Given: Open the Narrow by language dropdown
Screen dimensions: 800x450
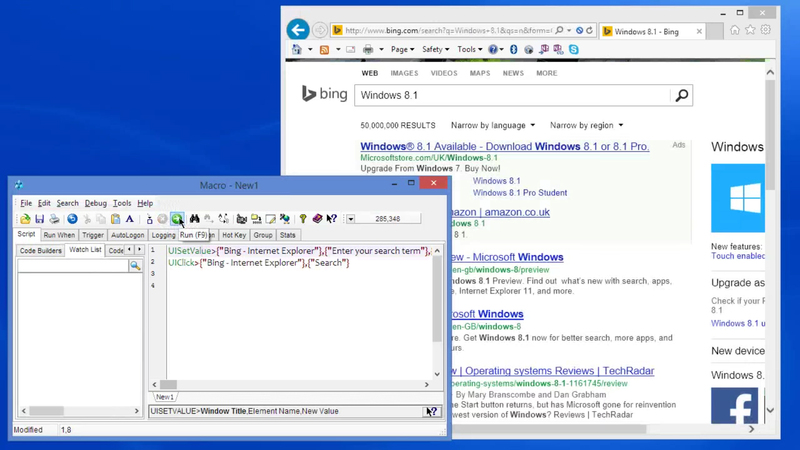Looking at the screenshot, I should 493,126.
